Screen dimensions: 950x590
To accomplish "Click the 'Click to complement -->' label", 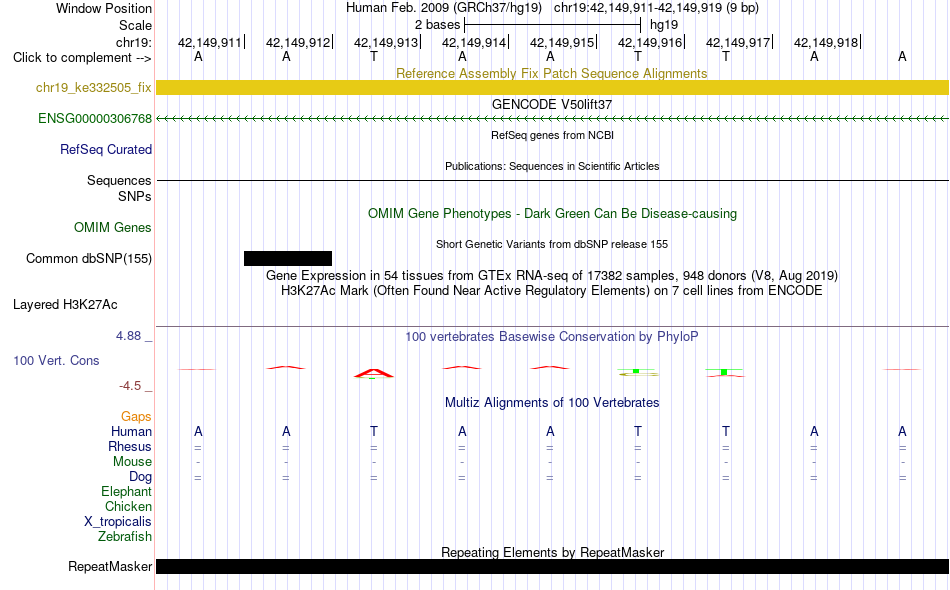I will click(x=82, y=58).
